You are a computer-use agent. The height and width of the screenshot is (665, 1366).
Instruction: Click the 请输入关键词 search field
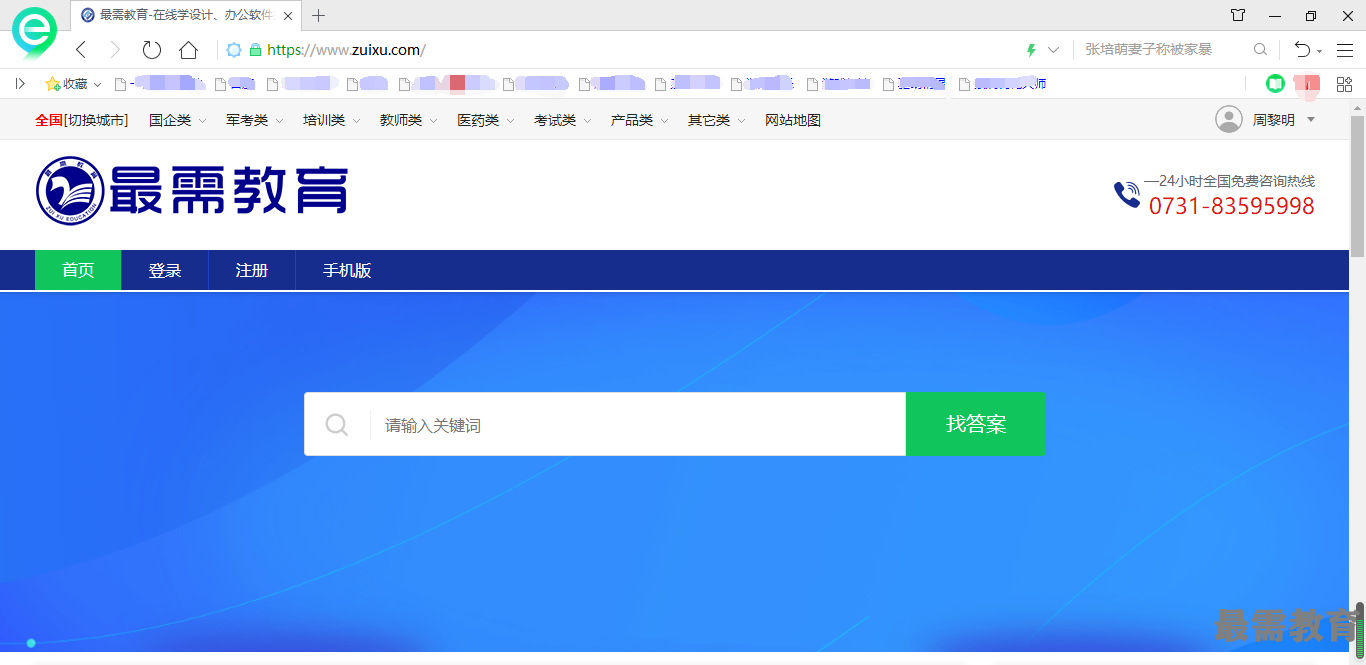tap(638, 425)
